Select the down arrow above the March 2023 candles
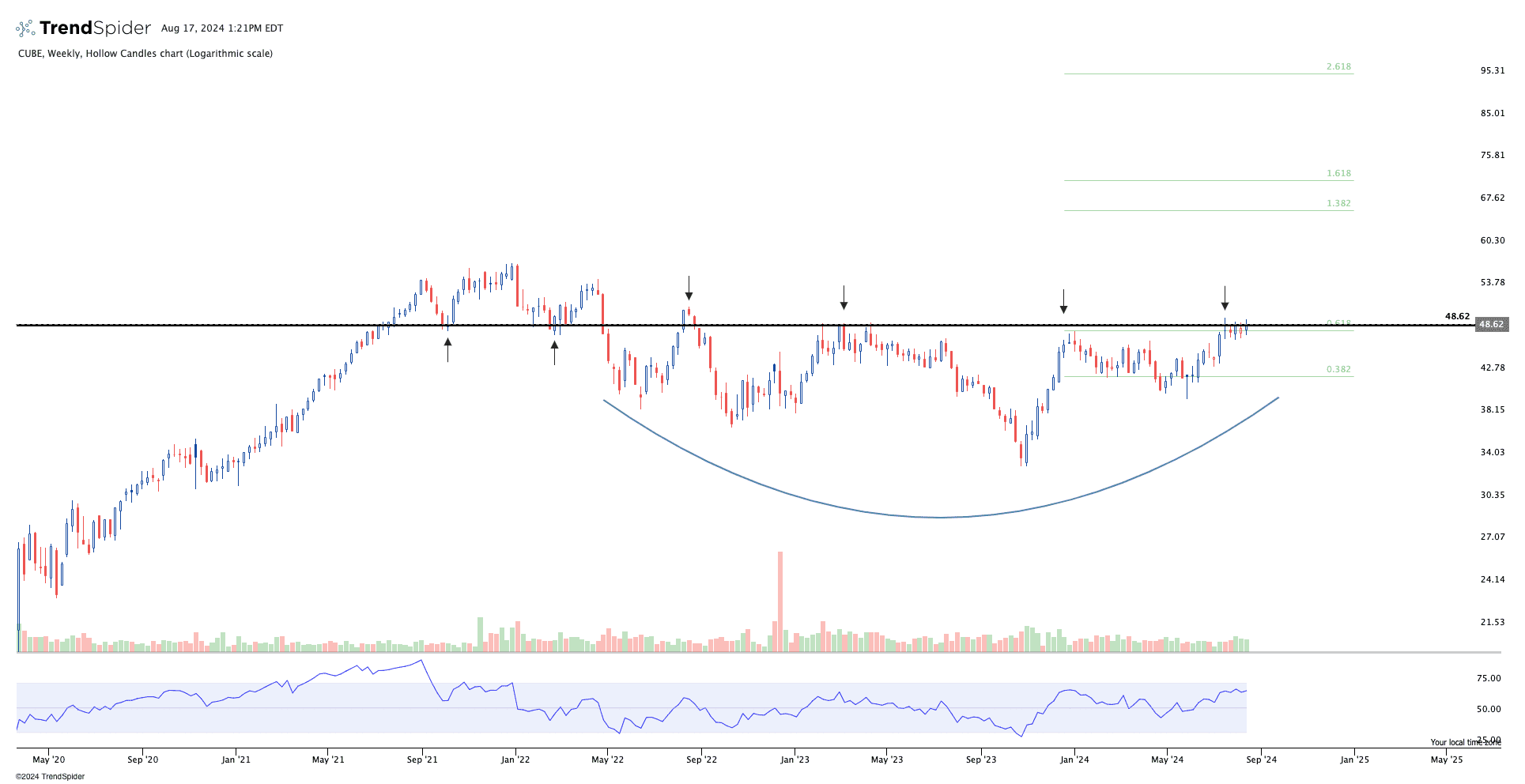 (x=844, y=298)
